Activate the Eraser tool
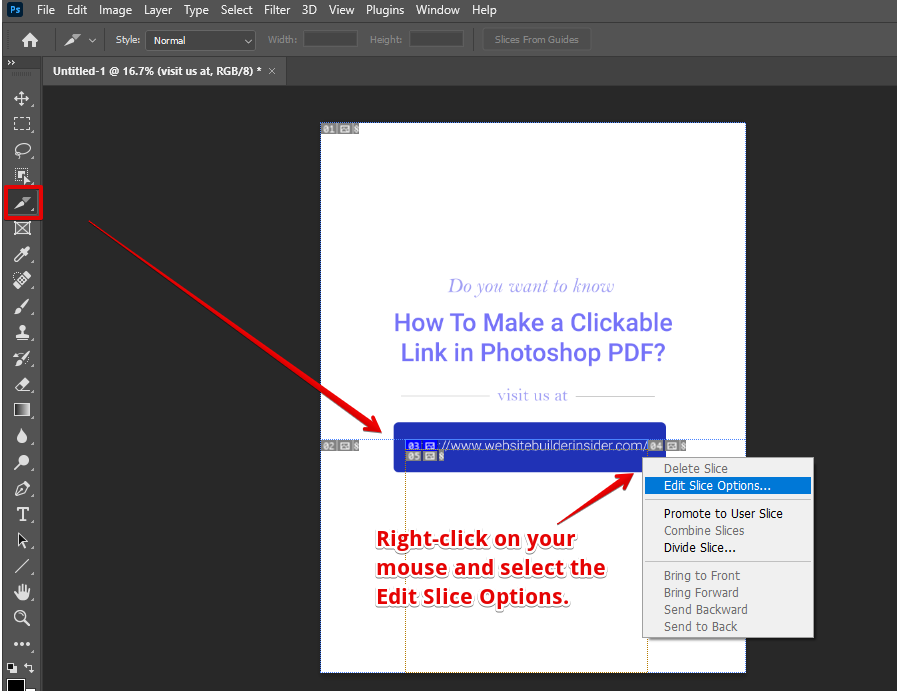The image size is (897, 691). [21, 384]
